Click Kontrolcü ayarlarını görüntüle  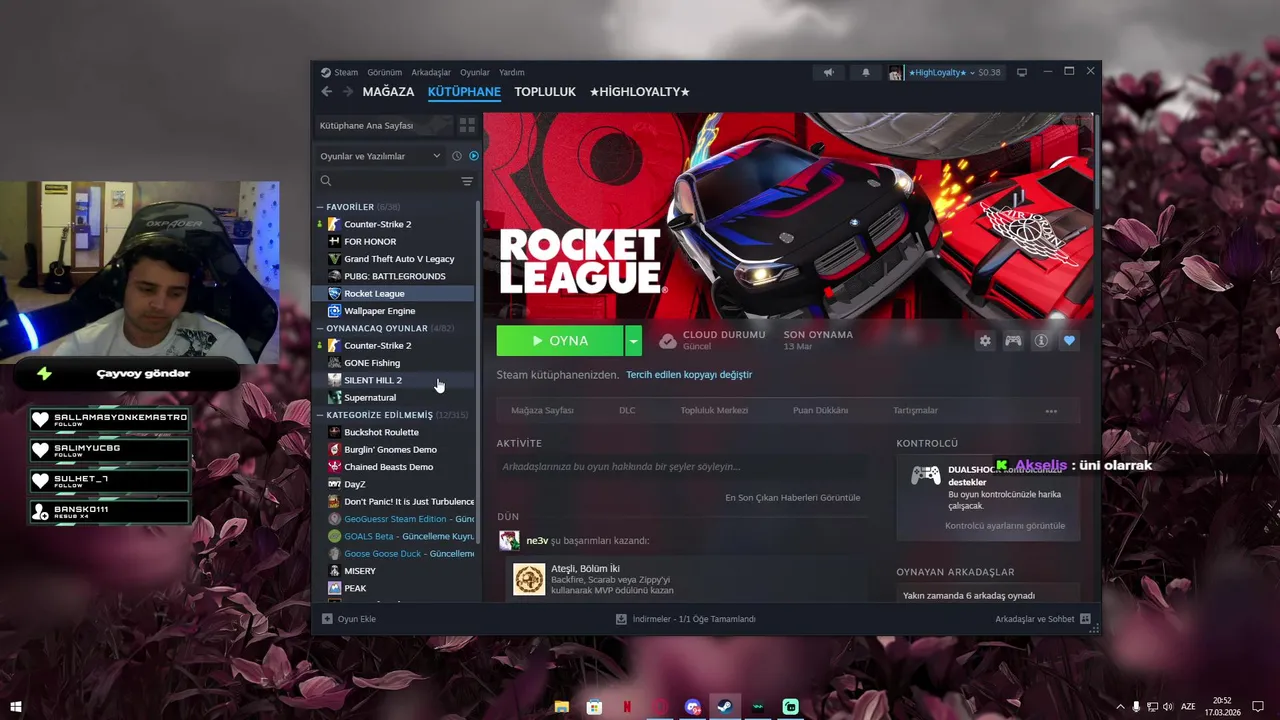click(1005, 526)
